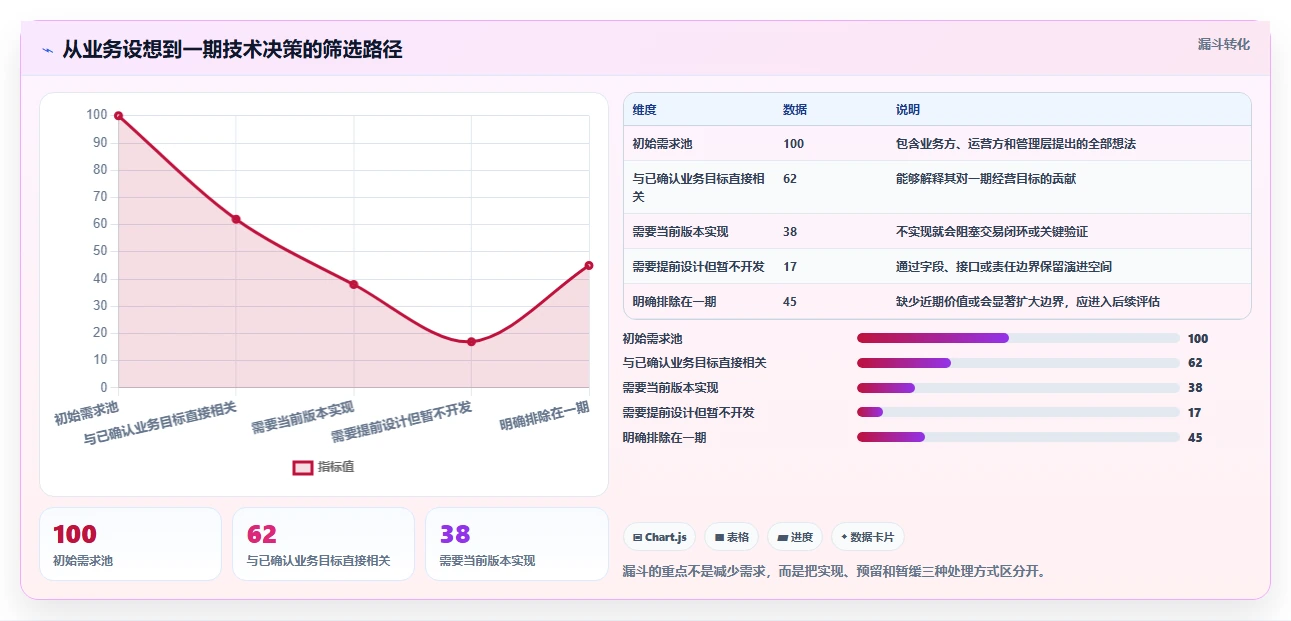1291x621 pixels.
Task: Click the 维度 column header
Action: coord(645,110)
